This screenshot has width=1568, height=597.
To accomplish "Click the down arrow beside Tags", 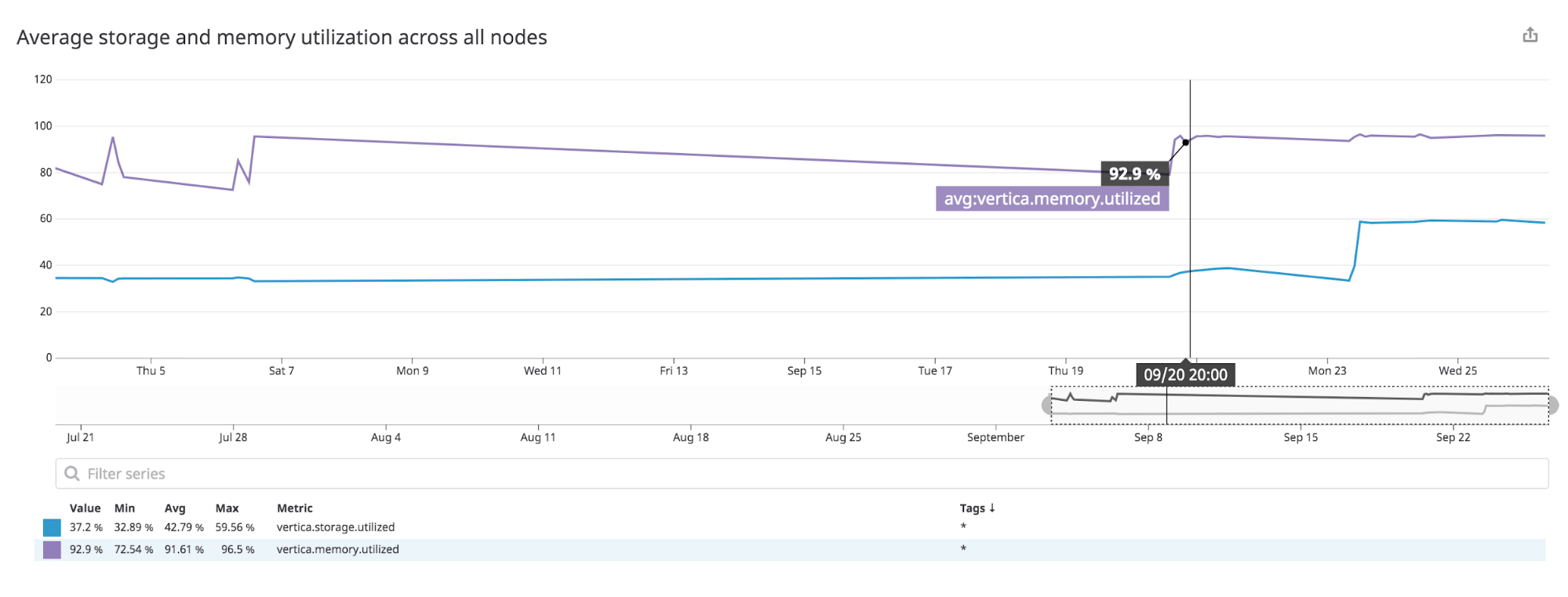I will (x=992, y=508).
